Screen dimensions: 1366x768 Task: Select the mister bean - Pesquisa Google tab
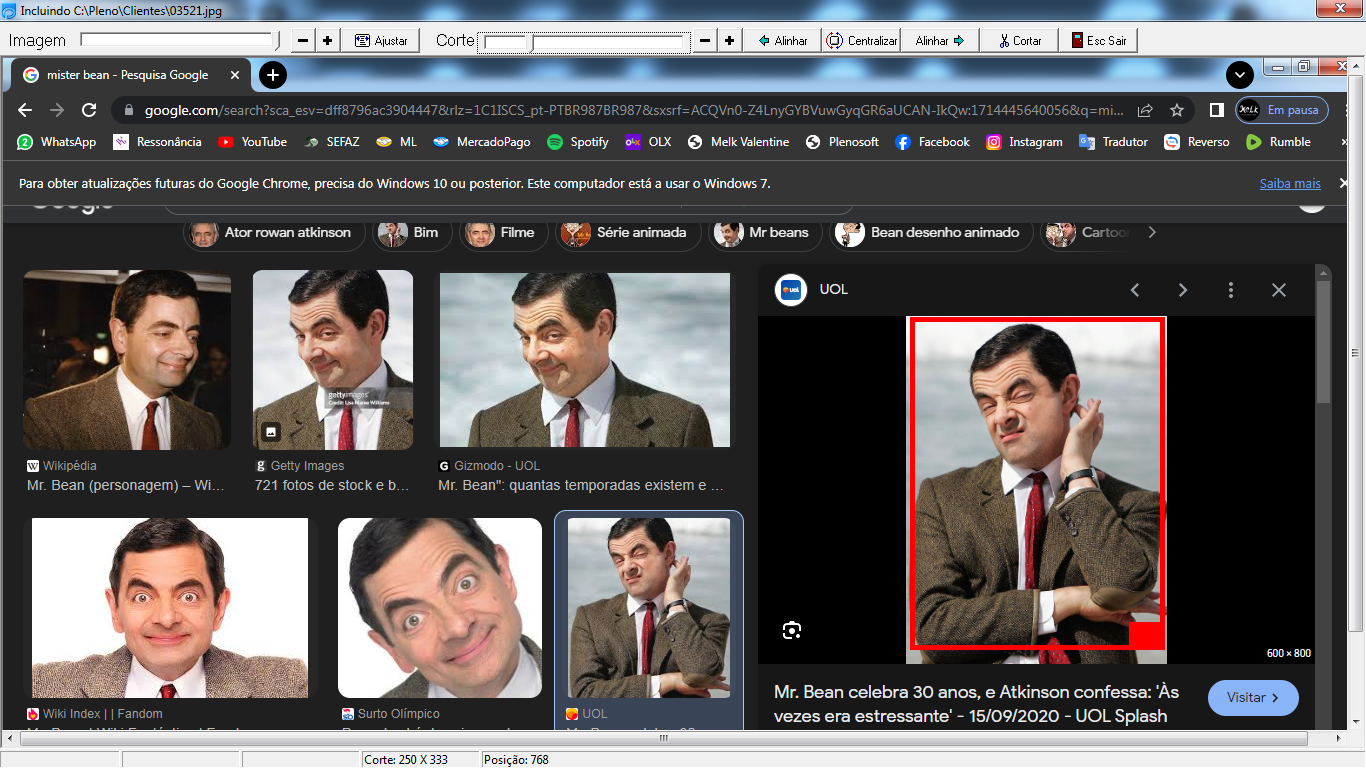pyautogui.click(x=128, y=75)
